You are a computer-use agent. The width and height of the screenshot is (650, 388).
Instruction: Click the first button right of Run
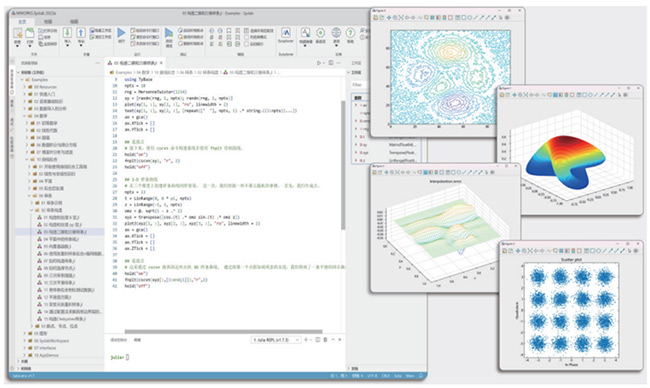pos(145,31)
